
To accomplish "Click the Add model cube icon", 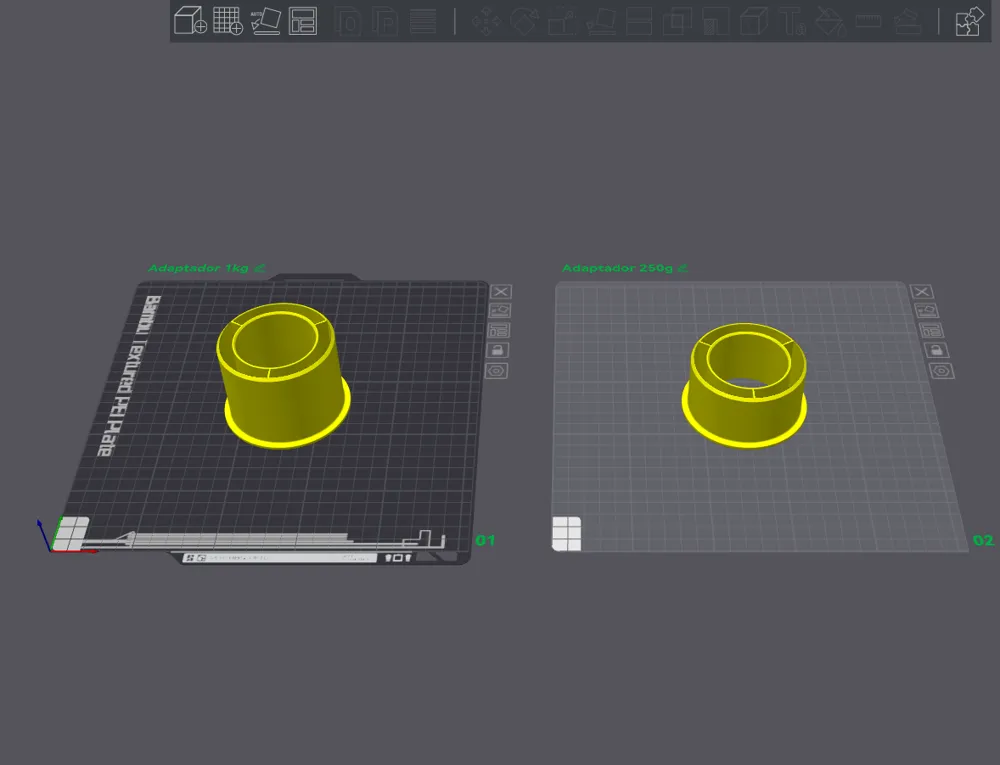I will tap(190, 20).
